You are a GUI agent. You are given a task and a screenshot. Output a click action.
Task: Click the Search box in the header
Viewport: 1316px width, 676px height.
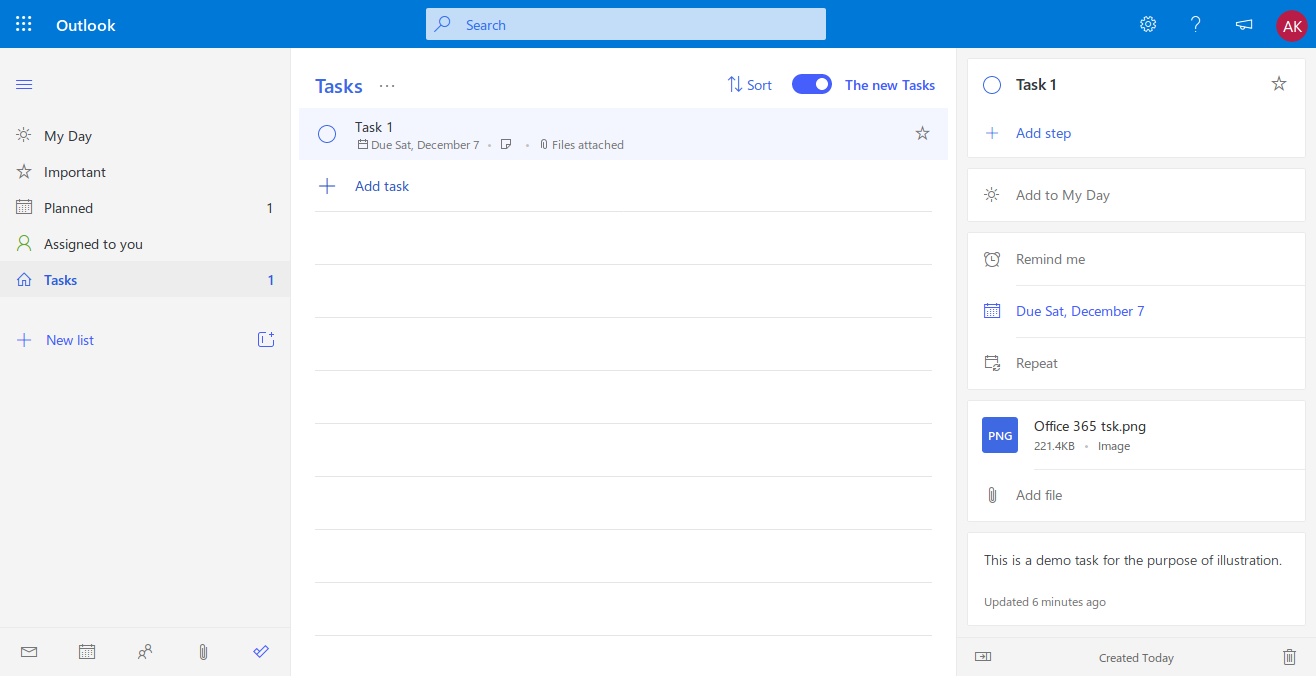(x=626, y=24)
